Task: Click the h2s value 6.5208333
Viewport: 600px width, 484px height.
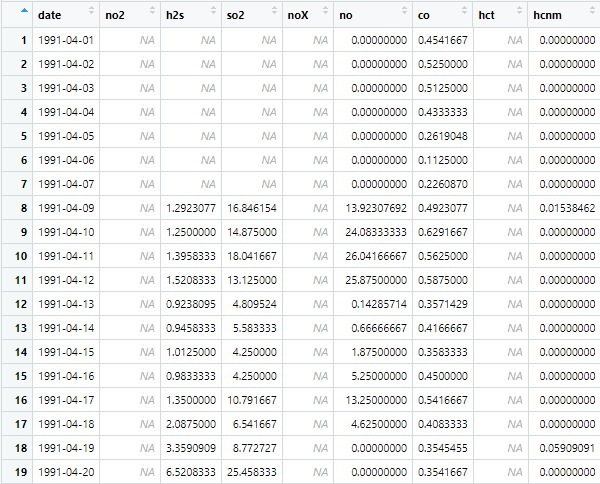Action: click(189, 471)
